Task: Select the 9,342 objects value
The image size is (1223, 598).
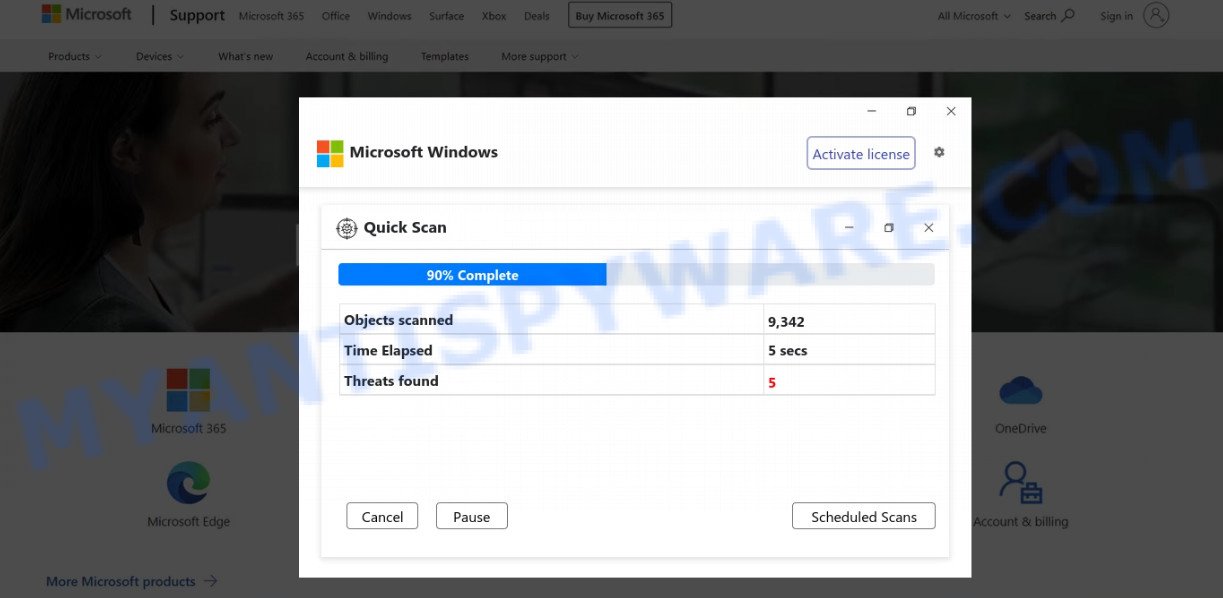Action: 786,322
